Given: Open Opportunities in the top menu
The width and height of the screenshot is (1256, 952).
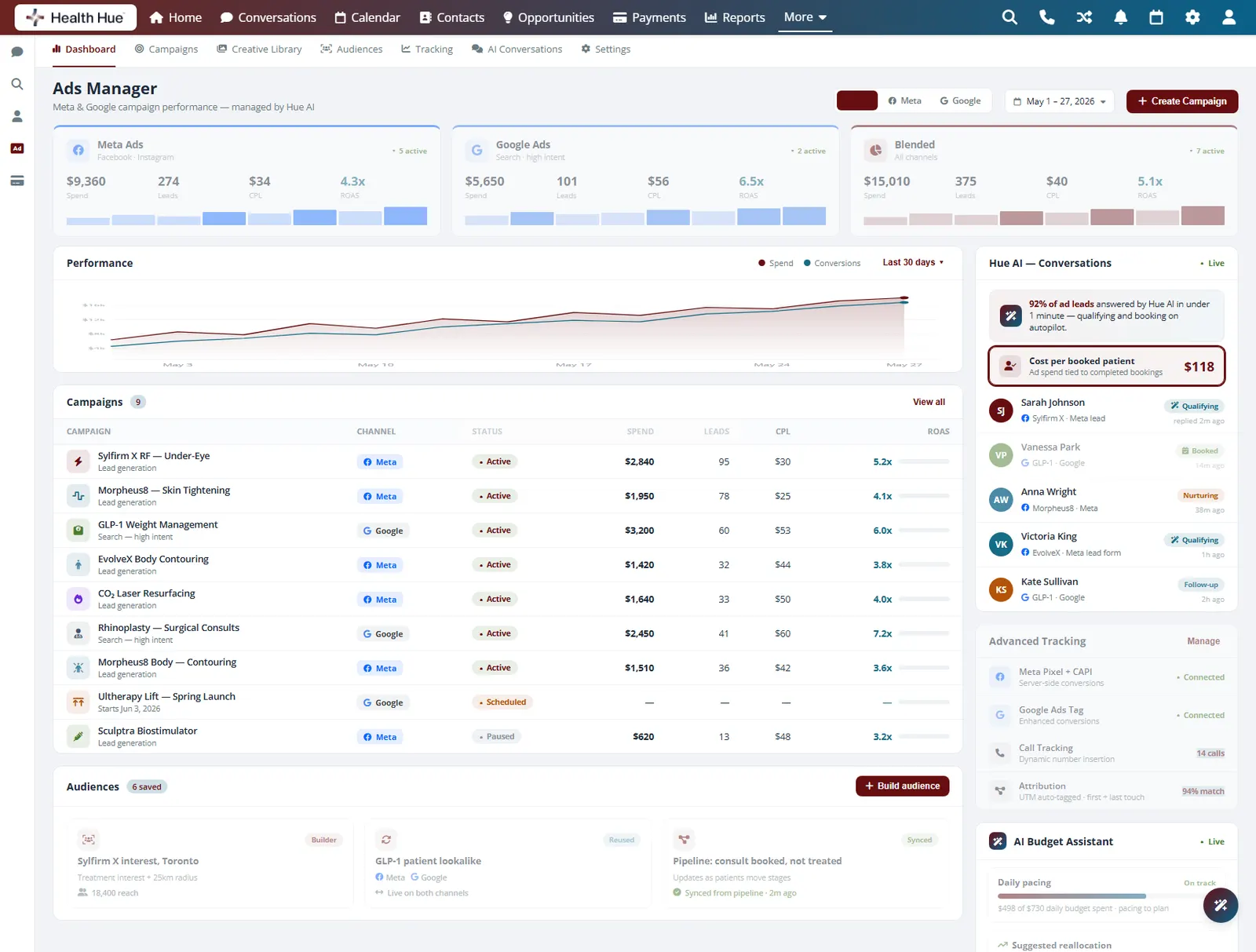Looking at the screenshot, I should point(549,17).
